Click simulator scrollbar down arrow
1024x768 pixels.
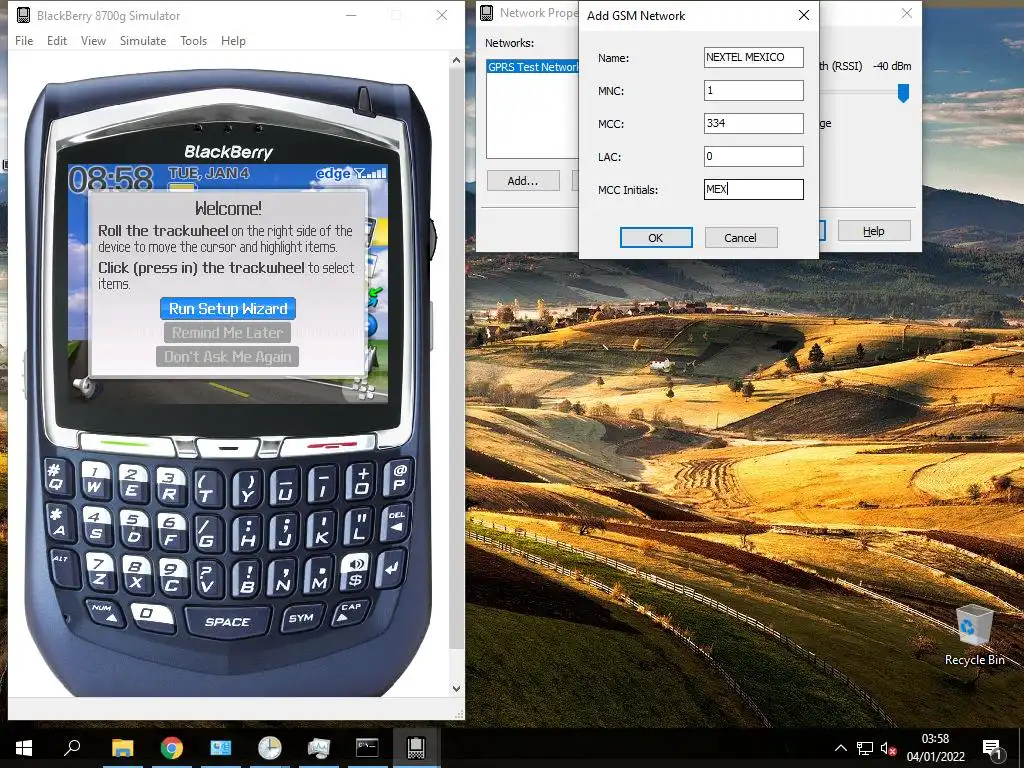pos(456,688)
